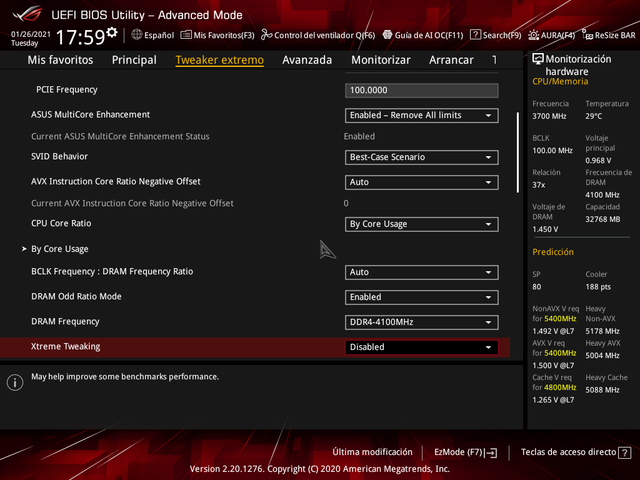Click the 32768 MB capacity value
This screenshot has width=640, height=480.
click(x=603, y=220)
